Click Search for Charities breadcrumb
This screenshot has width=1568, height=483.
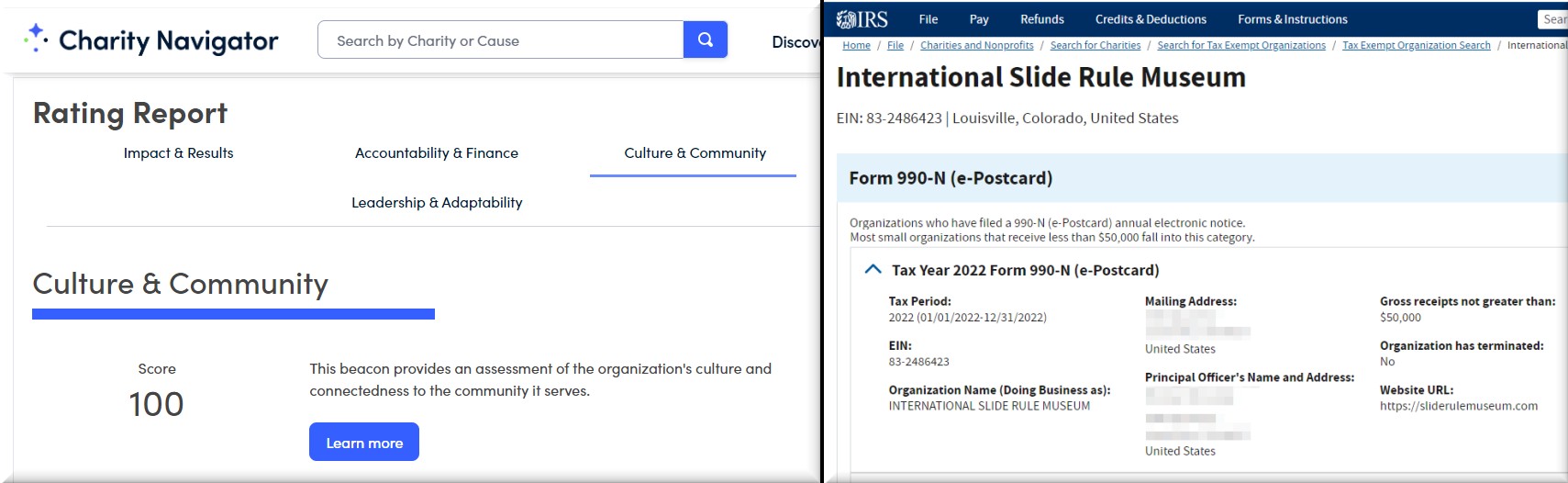[x=1095, y=45]
